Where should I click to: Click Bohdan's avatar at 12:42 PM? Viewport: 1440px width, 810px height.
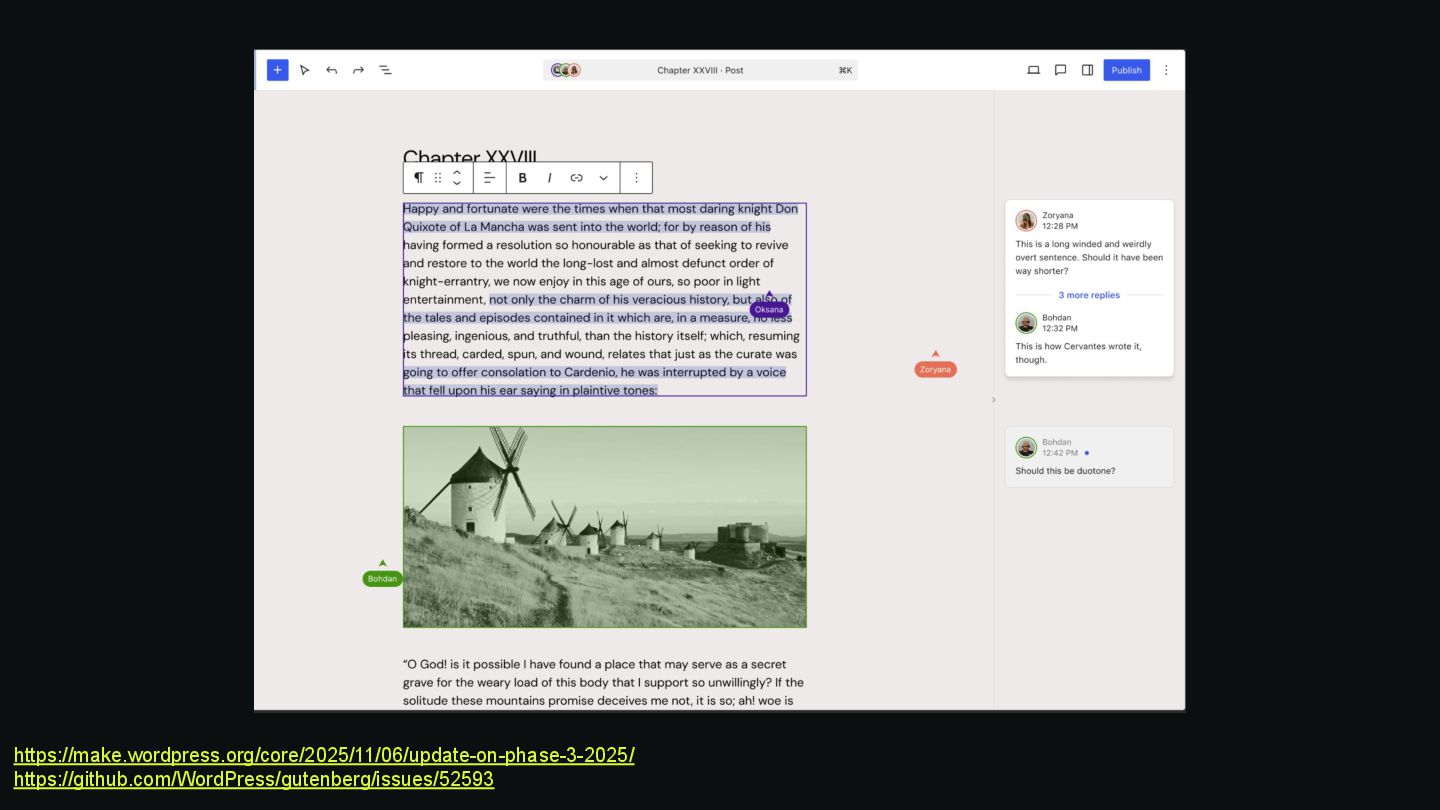pos(1026,447)
